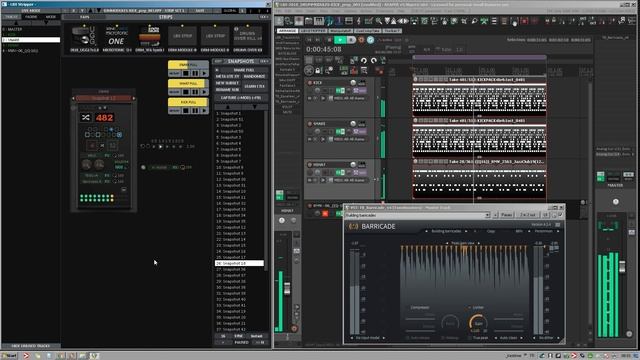Click the Windows Start button
This screenshot has height=360, width=640.
click(x=10, y=356)
